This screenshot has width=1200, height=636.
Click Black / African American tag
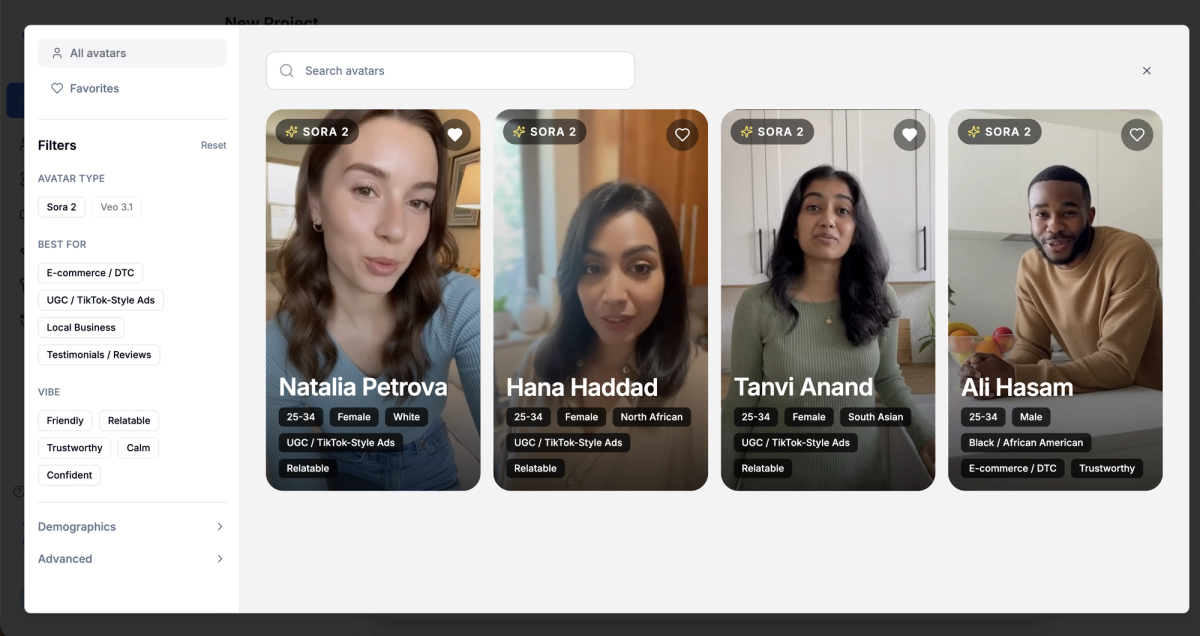pos(1026,443)
